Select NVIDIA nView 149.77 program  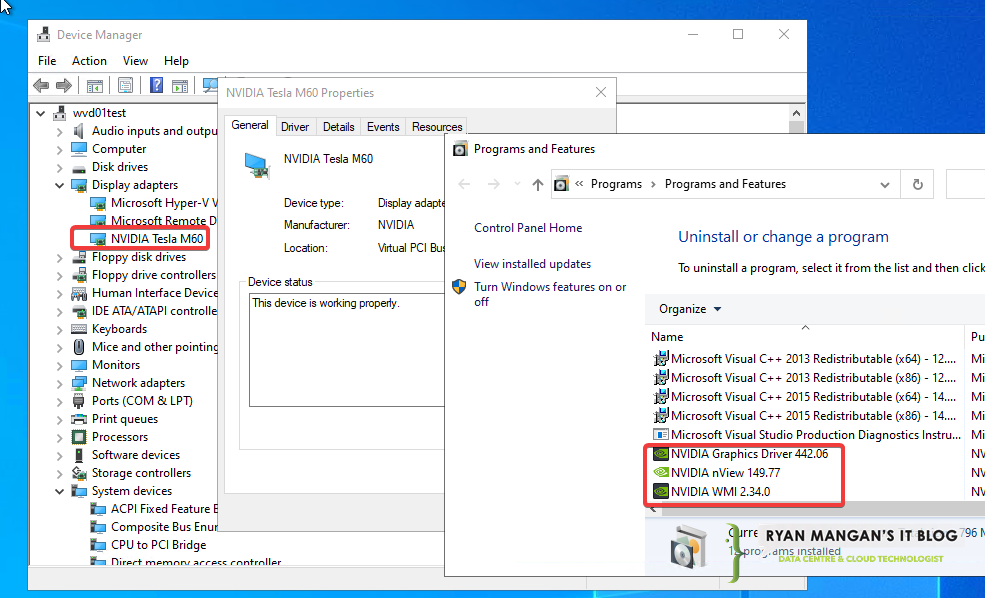click(725, 472)
